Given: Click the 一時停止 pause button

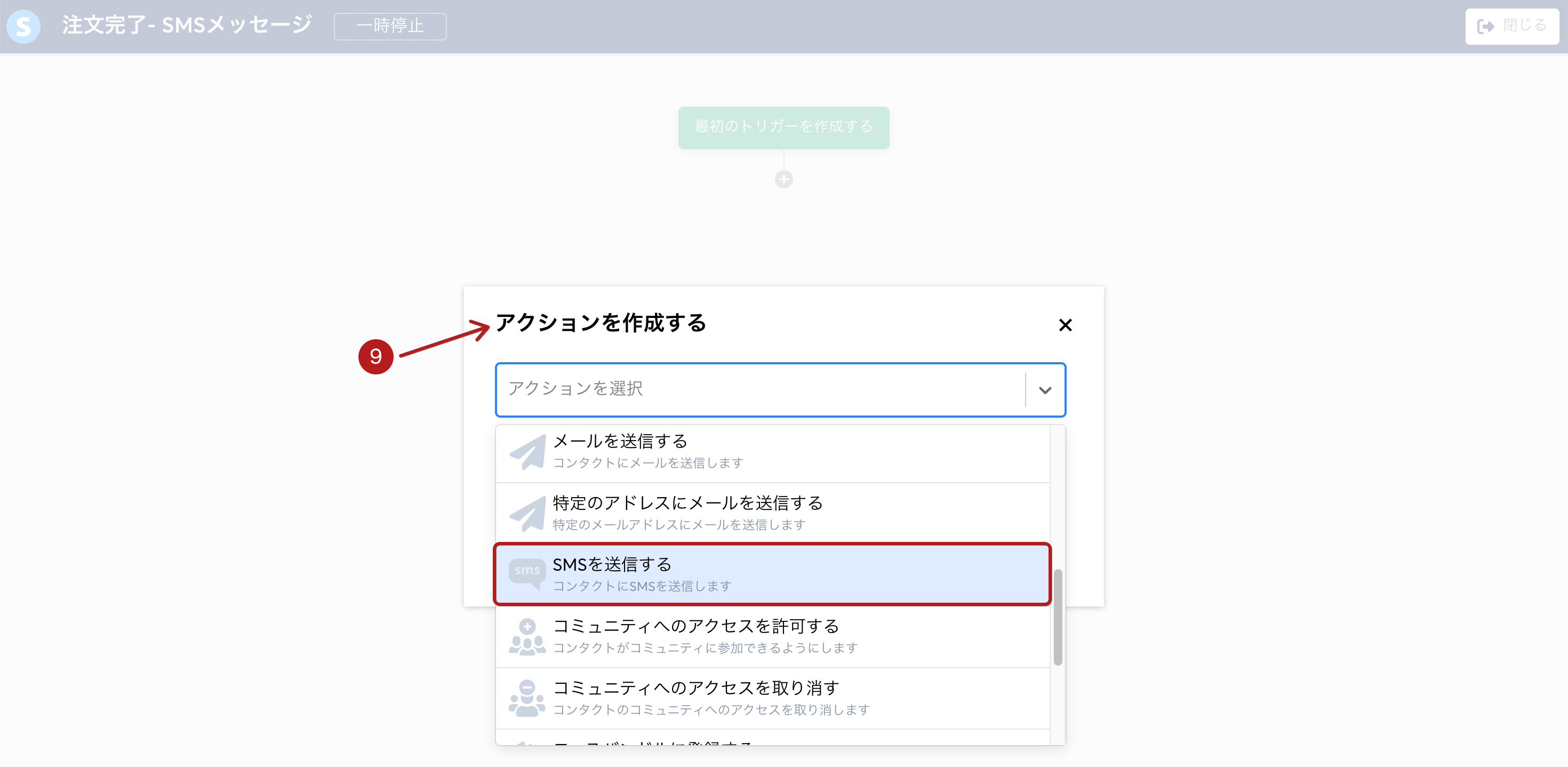Looking at the screenshot, I should (389, 26).
